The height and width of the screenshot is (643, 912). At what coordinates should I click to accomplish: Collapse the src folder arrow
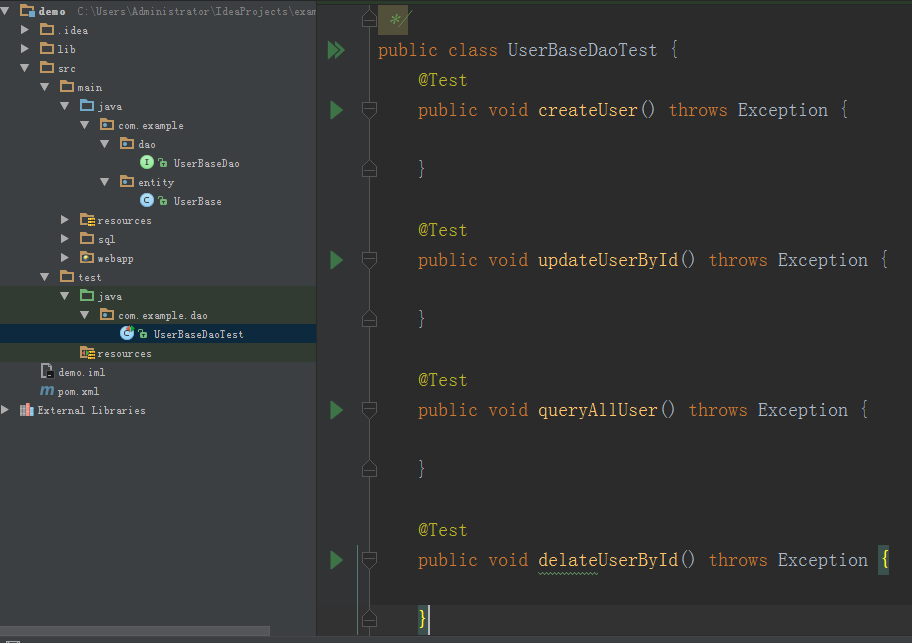tap(24, 68)
